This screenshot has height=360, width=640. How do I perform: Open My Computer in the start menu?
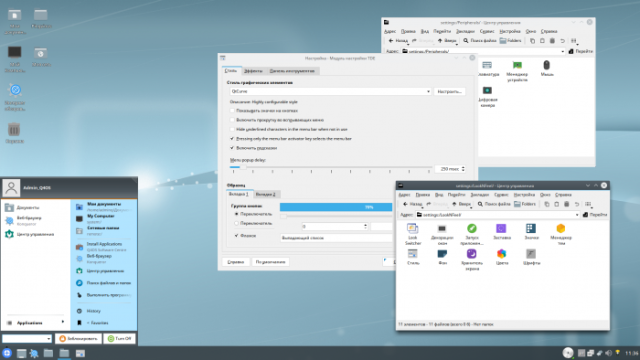pos(104,219)
